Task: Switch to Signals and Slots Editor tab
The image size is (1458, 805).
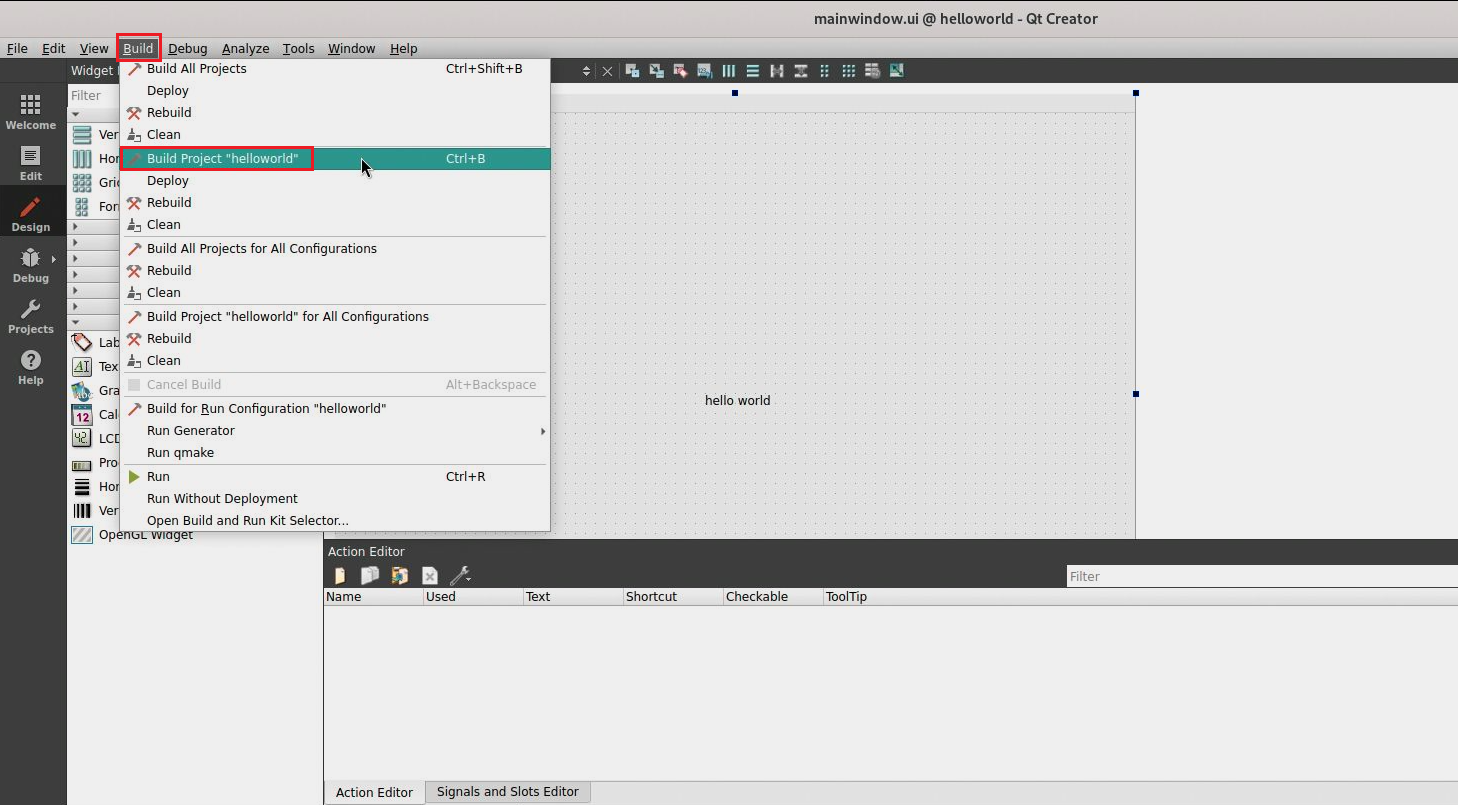Action: click(507, 792)
